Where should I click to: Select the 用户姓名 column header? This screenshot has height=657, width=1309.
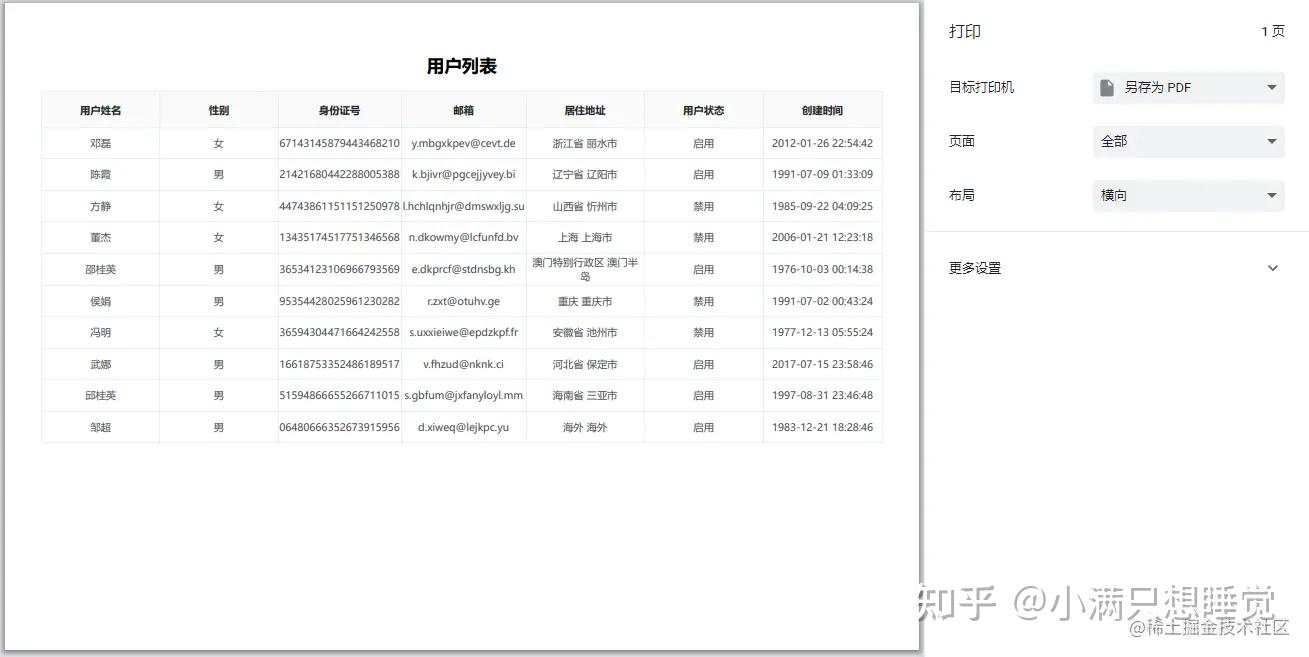point(100,110)
